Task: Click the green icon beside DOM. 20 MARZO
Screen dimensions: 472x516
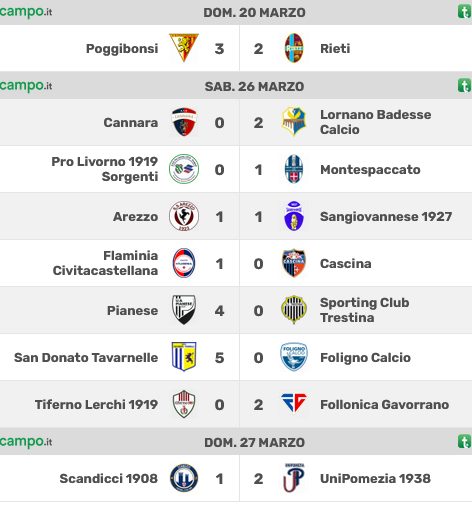Action: pyautogui.click(x=465, y=12)
